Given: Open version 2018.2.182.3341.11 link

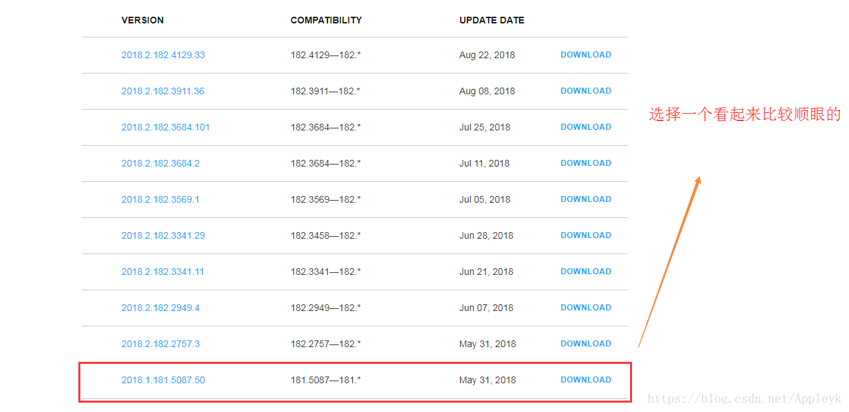Looking at the screenshot, I should (162, 272).
